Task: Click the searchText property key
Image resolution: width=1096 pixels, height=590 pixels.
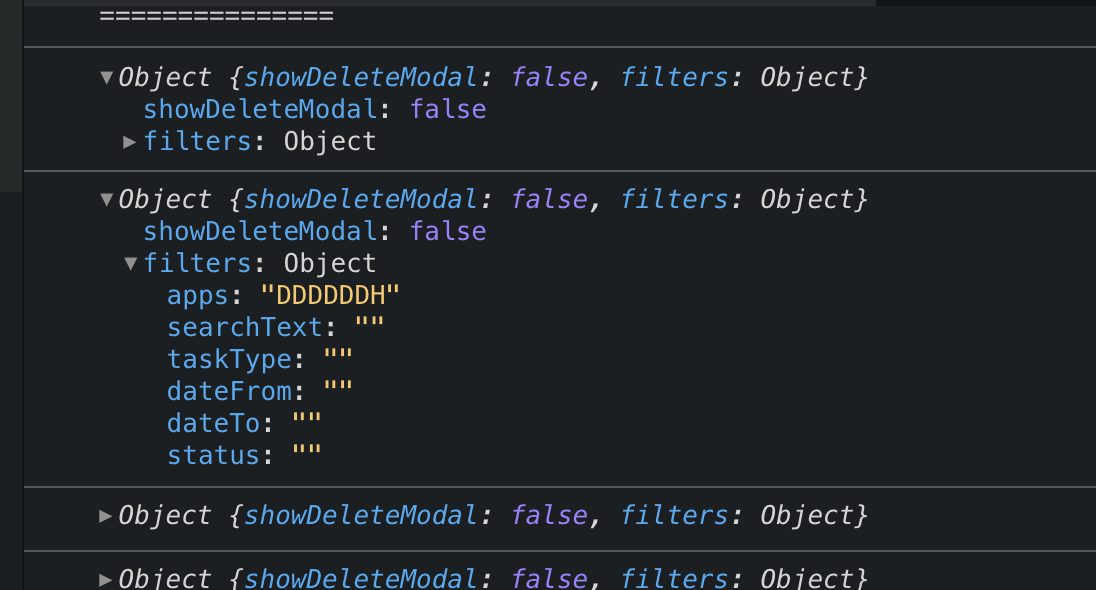Action: (245, 328)
